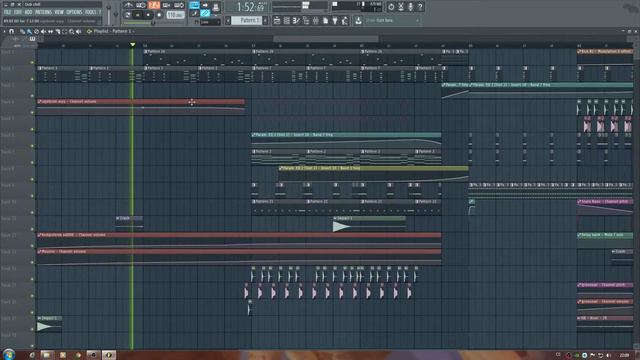
Task: Click the blue highlighted link icon in snap panel
Action: coord(205,13)
